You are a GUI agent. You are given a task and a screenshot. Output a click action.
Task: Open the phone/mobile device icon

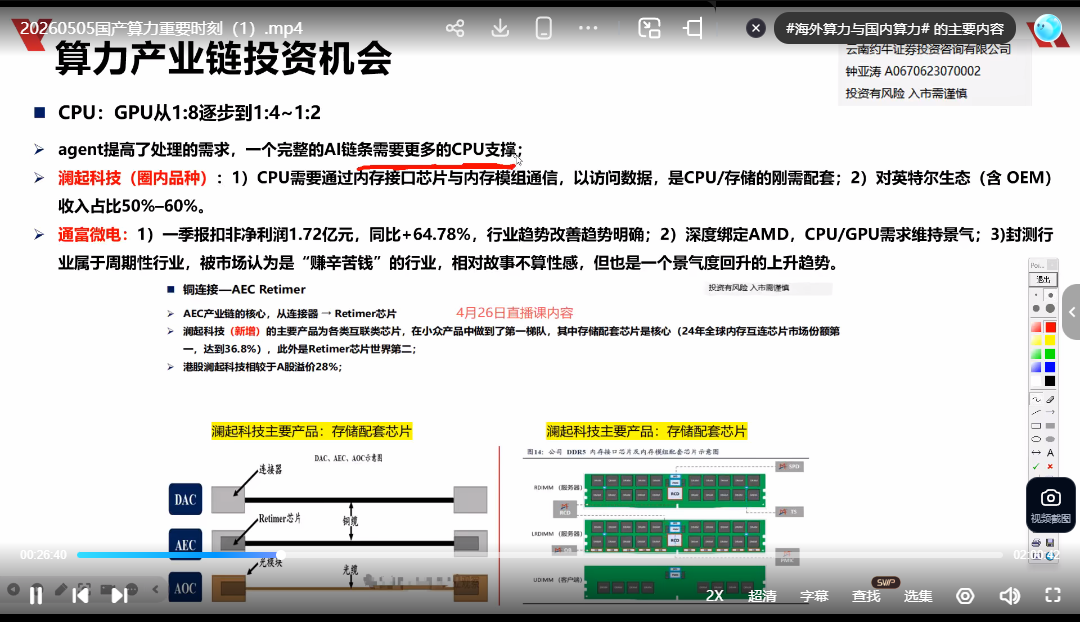click(x=543, y=28)
